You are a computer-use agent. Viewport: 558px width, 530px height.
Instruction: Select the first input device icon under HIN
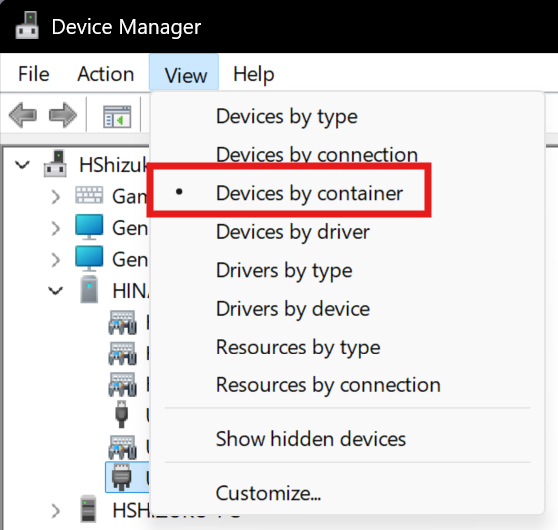click(122, 322)
